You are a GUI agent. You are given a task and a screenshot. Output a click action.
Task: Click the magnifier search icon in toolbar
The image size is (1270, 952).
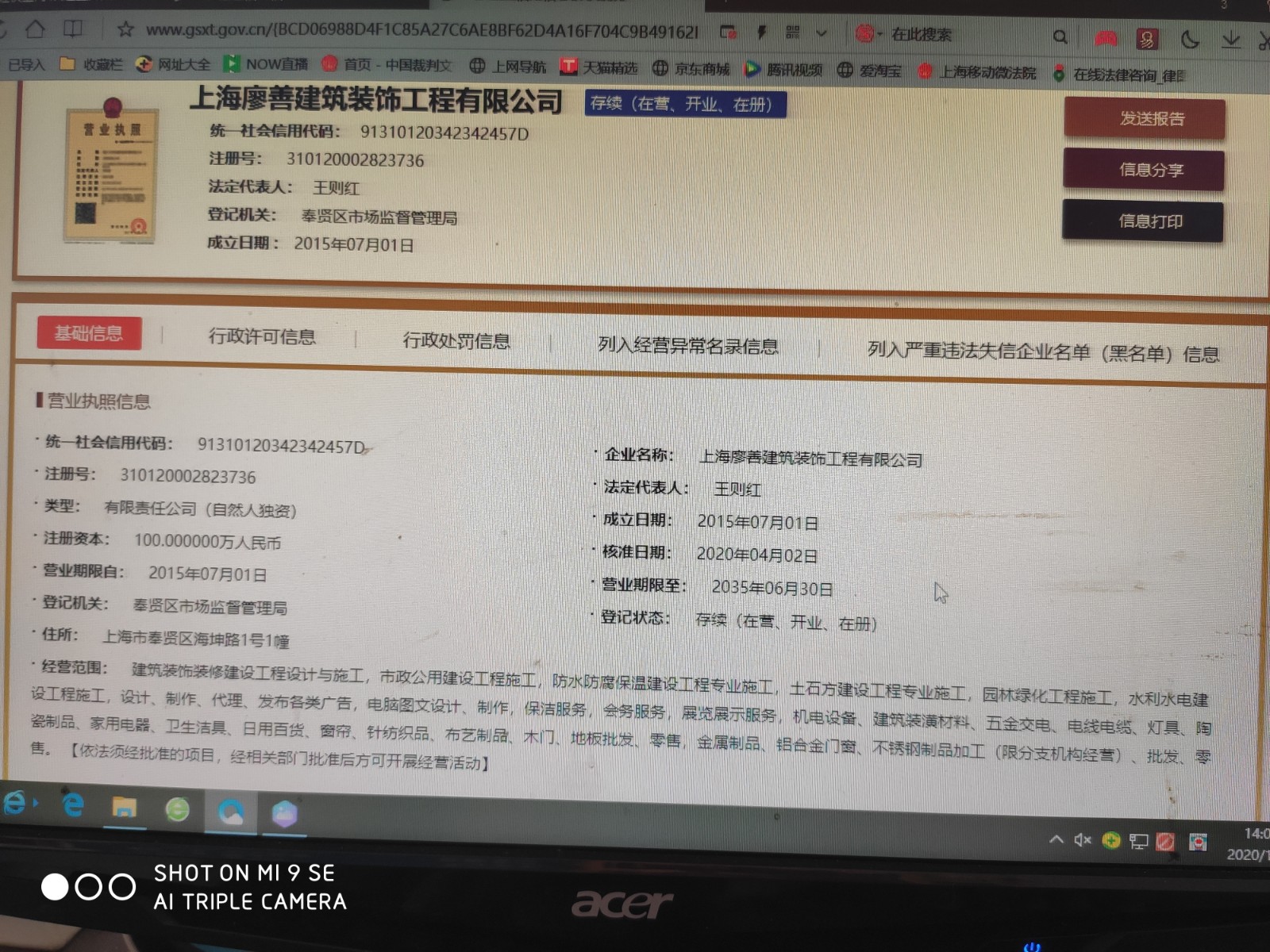[x=1060, y=36]
